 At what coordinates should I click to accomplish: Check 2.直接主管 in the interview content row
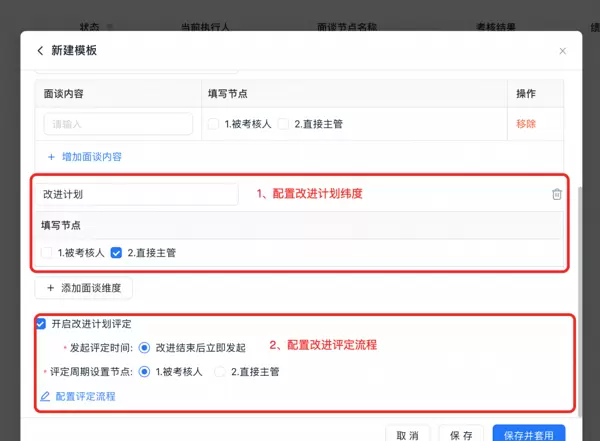pyautogui.click(x=283, y=124)
